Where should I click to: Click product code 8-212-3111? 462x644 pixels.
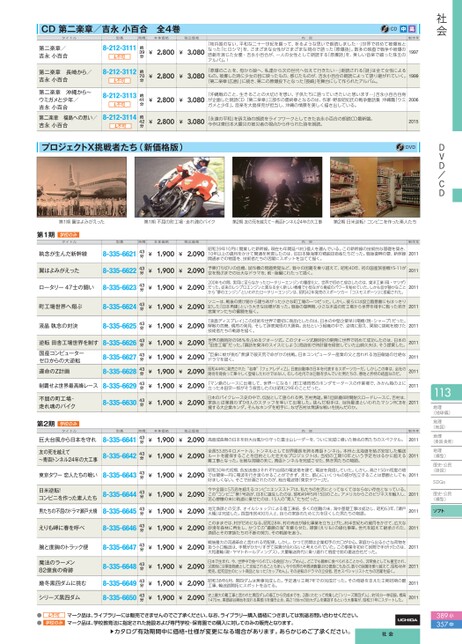tap(120, 48)
